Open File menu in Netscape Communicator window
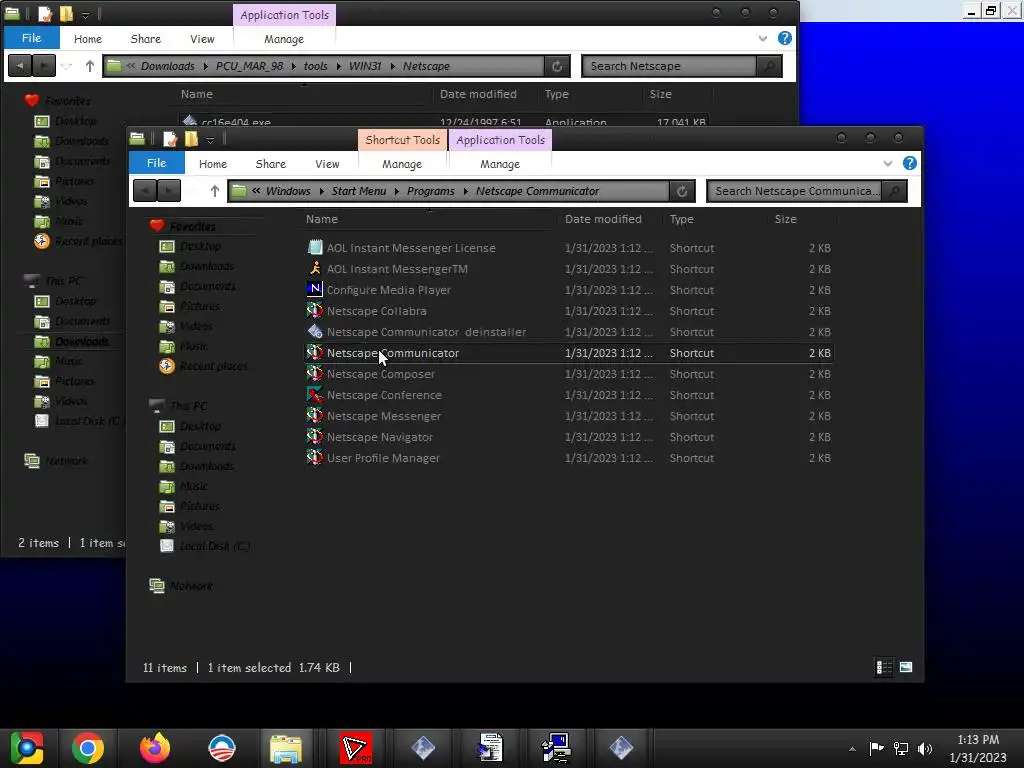The height and width of the screenshot is (768, 1024). point(157,163)
